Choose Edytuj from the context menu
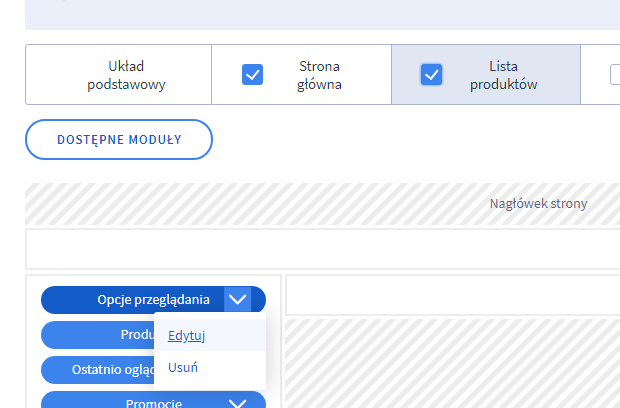Screen dimensions: 620x408 [187, 335]
